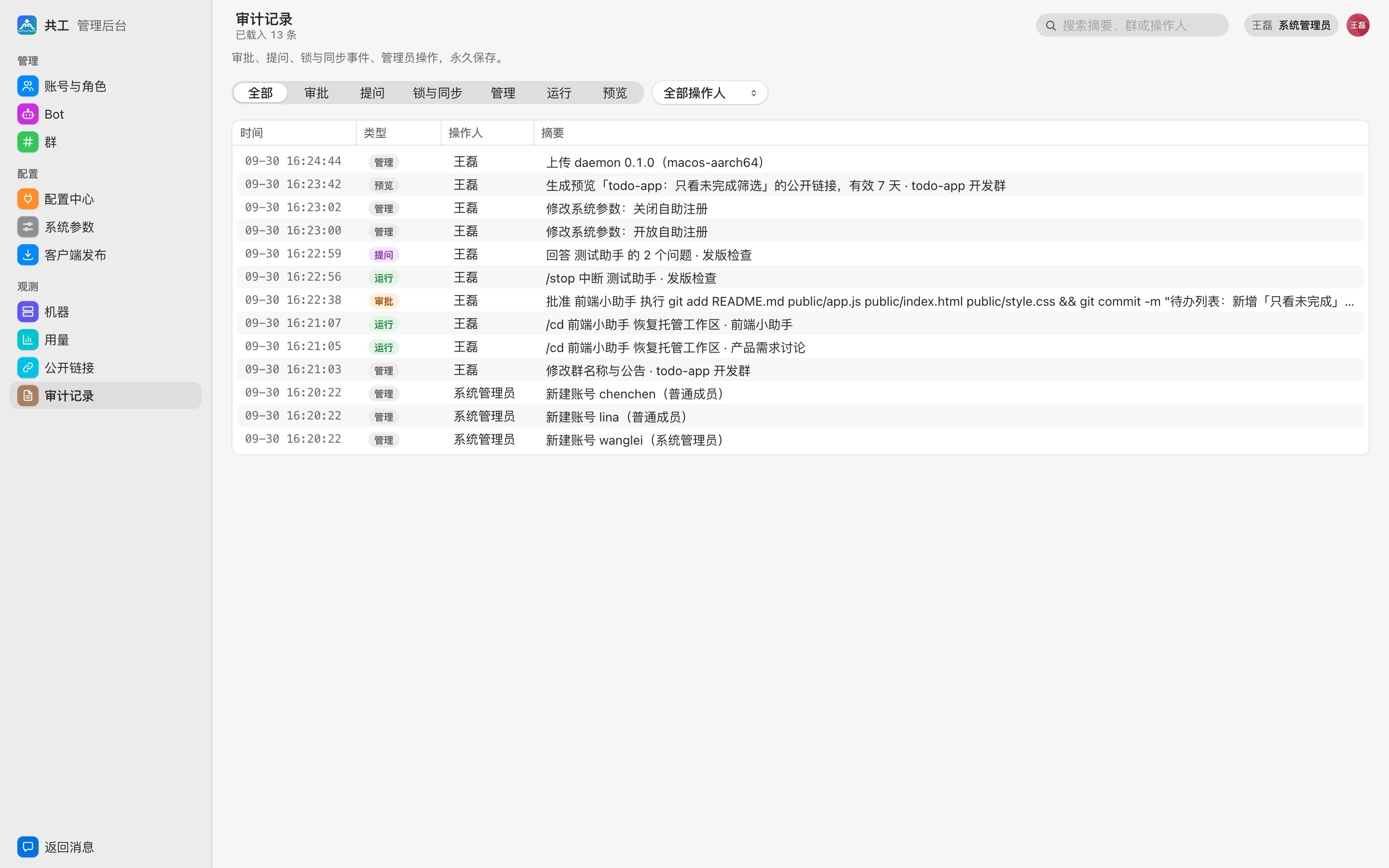Open the 全部操作人 dropdown

click(709, 93)
